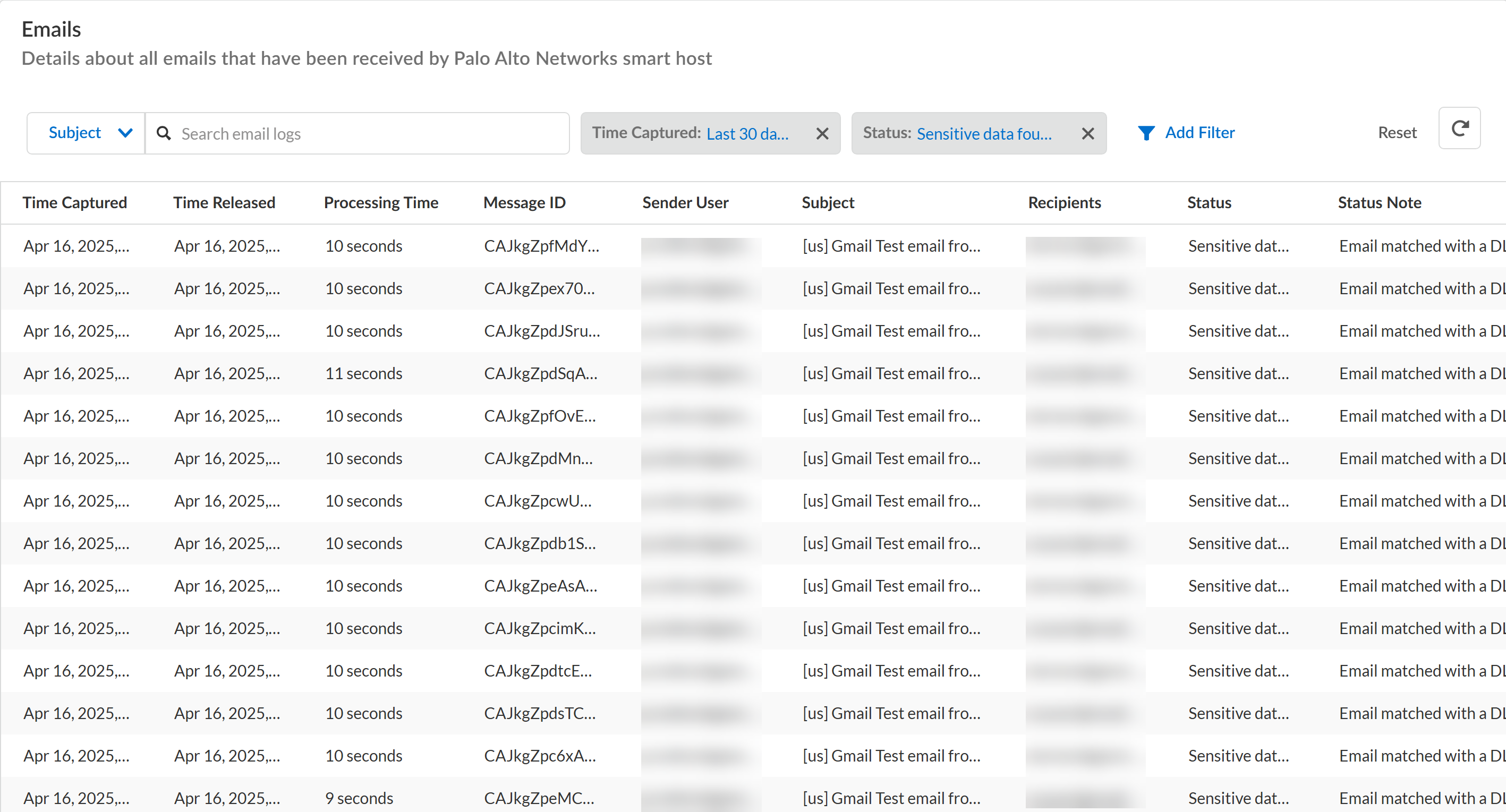
Task: Sort by Processing Time column header
Action: click(x=380, y=202)
